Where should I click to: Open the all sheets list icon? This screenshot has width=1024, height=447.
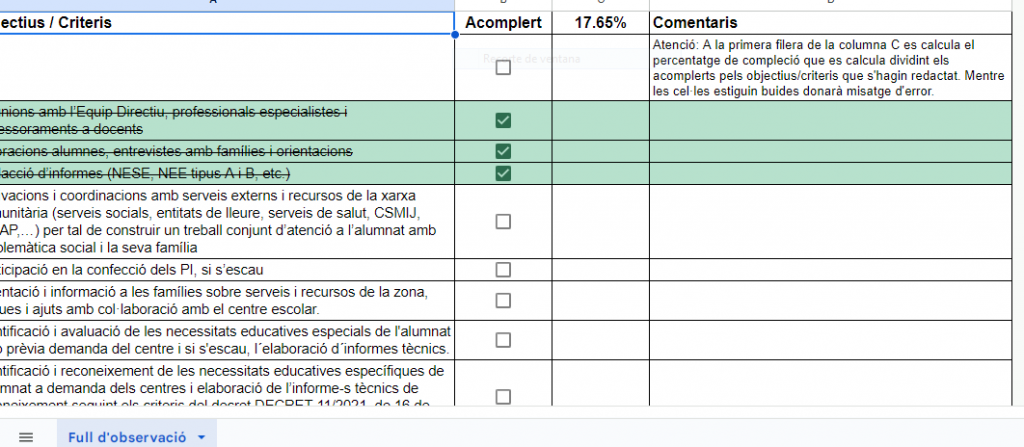(27, 437)
